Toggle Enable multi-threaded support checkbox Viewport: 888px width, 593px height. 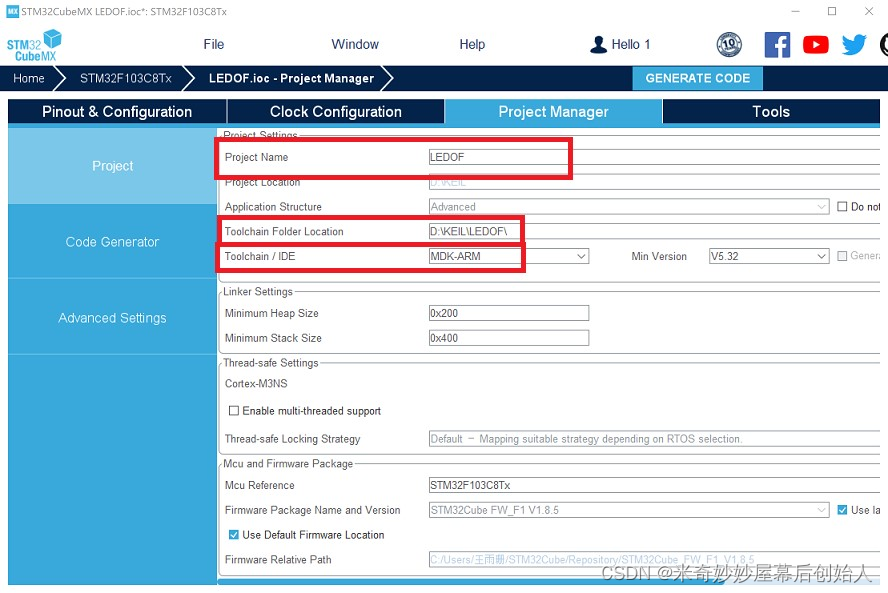click(x=233, y=411)
